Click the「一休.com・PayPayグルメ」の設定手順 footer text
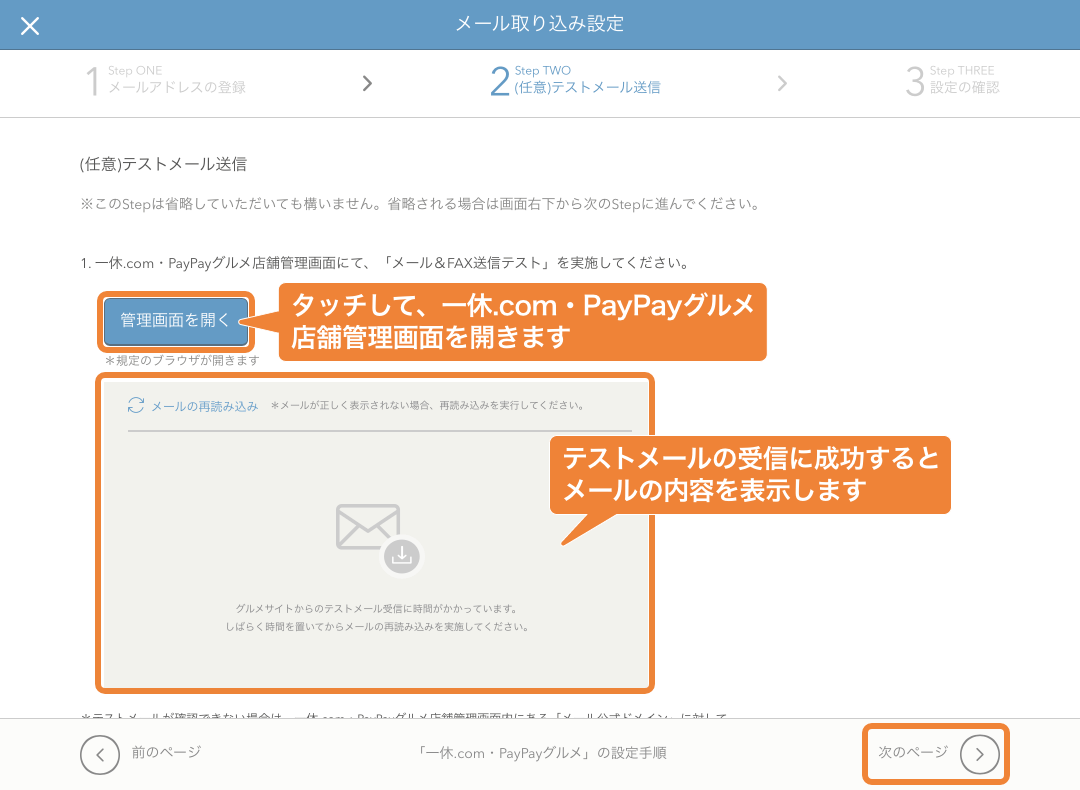The image size is (1080, 790). coord(541,753)
